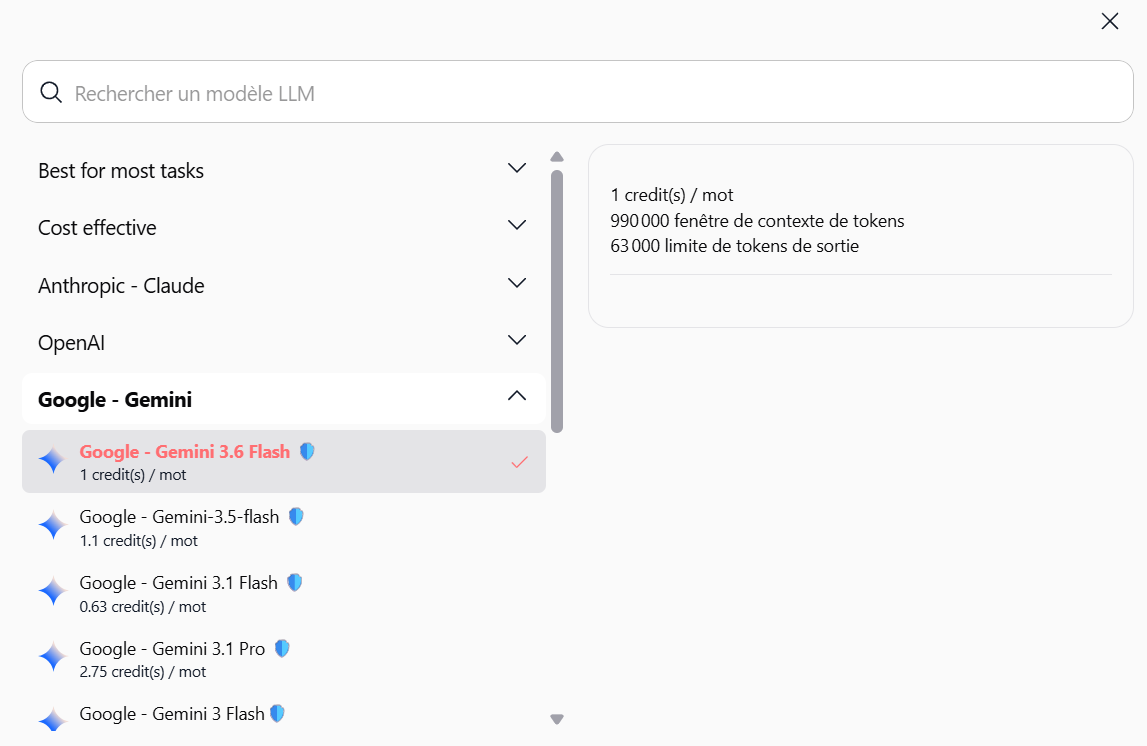Expand the Best for most tasks section
Viewport: 1147px width, 746px height.
[x=284, y=170]
